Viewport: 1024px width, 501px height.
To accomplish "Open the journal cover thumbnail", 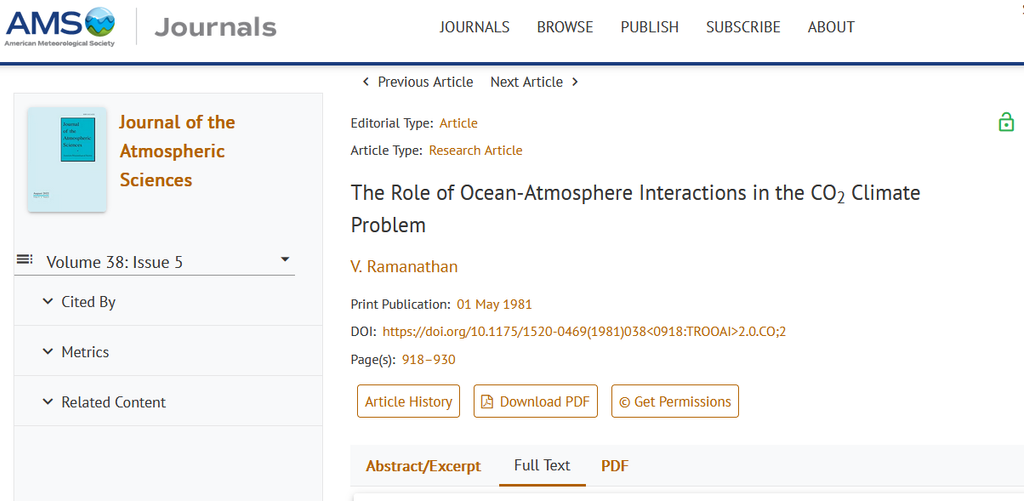I will (67, 159).
